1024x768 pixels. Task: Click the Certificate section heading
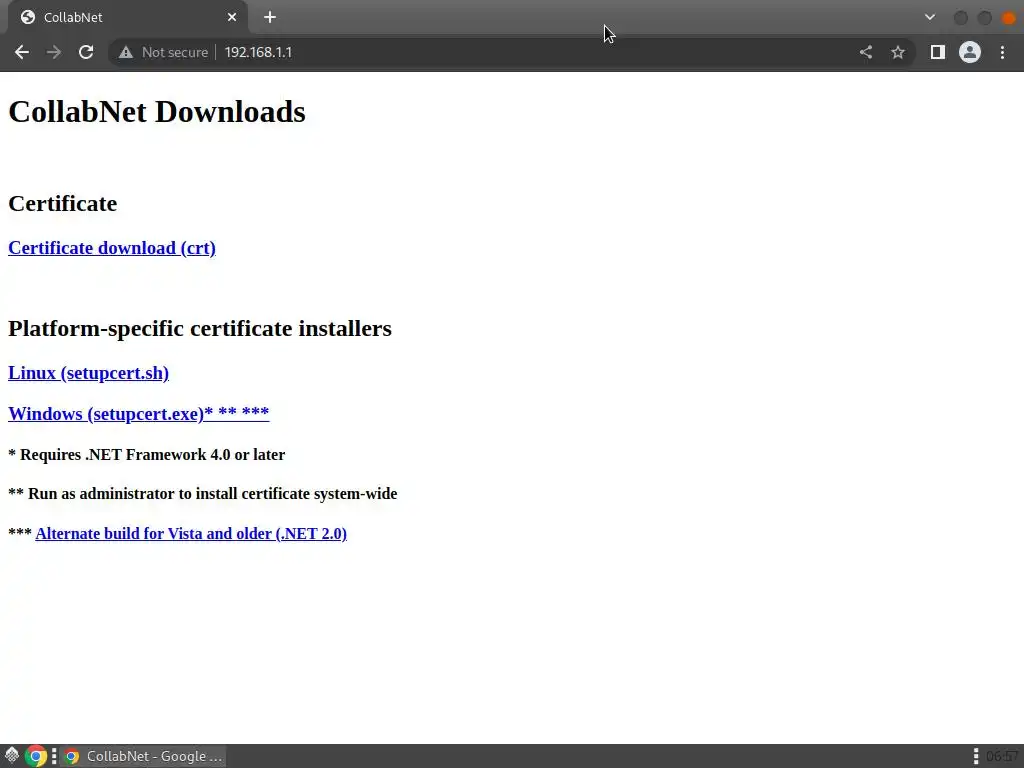(63, 203)
